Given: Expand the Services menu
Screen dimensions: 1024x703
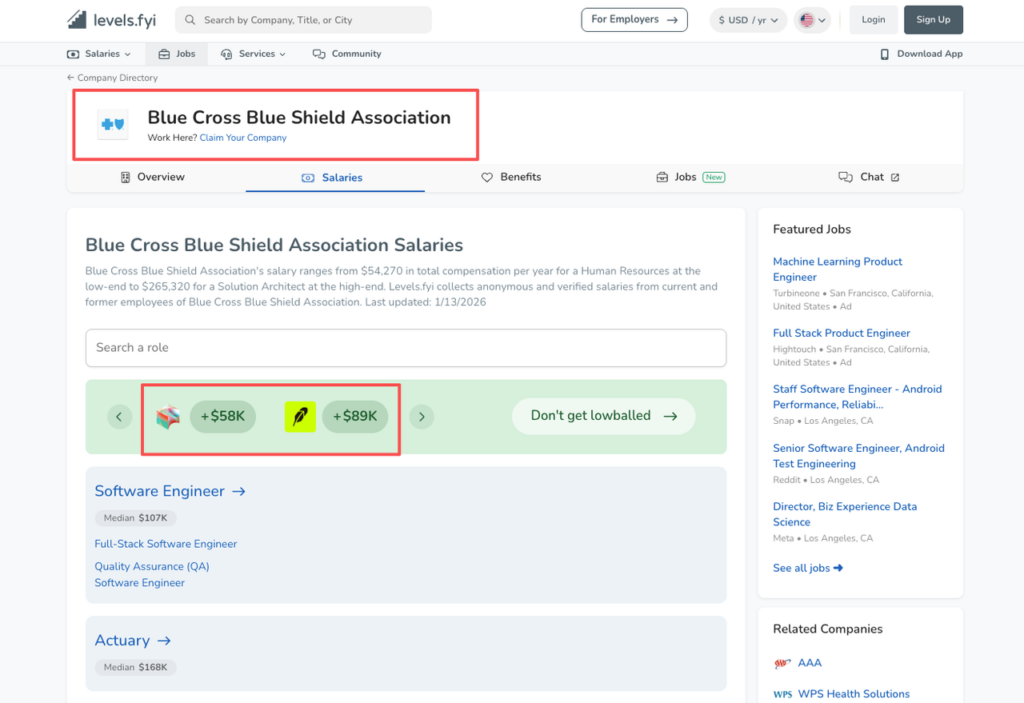Looking at the screenshot, I should coord(253,53).
